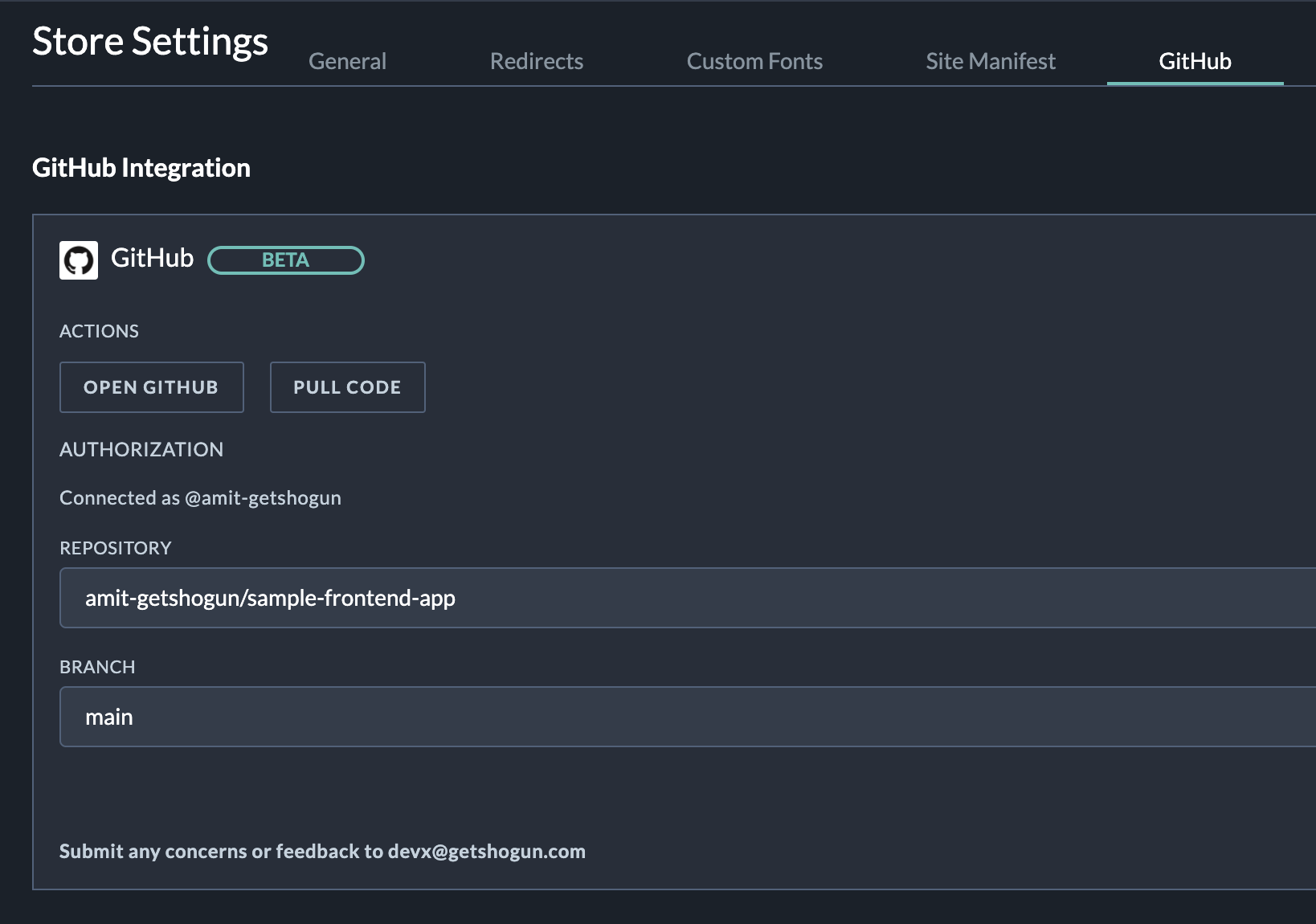Click the BETA badge next to GitHub
1316x924 pixels.
[x=286, y=260]
